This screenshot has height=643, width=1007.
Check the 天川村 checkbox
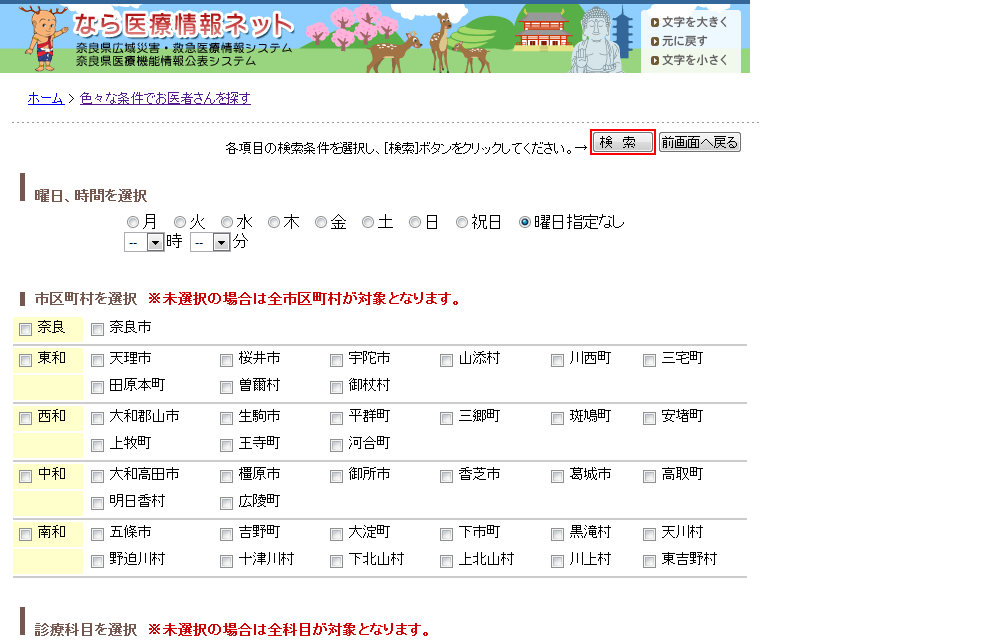coord(650,534)
